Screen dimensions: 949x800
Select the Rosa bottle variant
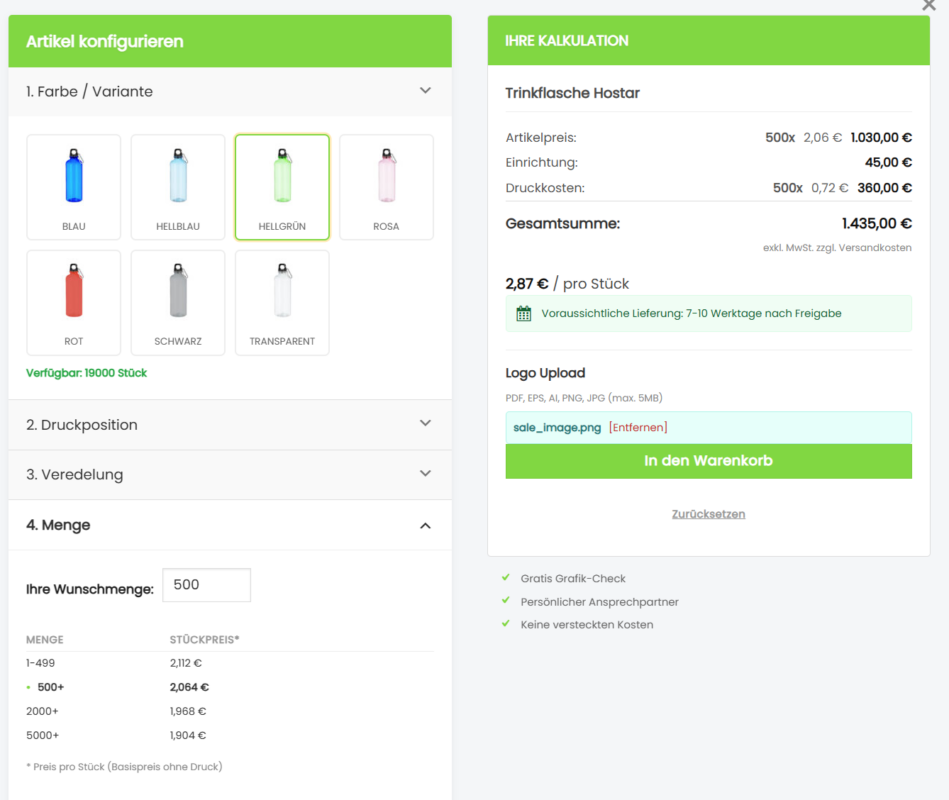386,187
